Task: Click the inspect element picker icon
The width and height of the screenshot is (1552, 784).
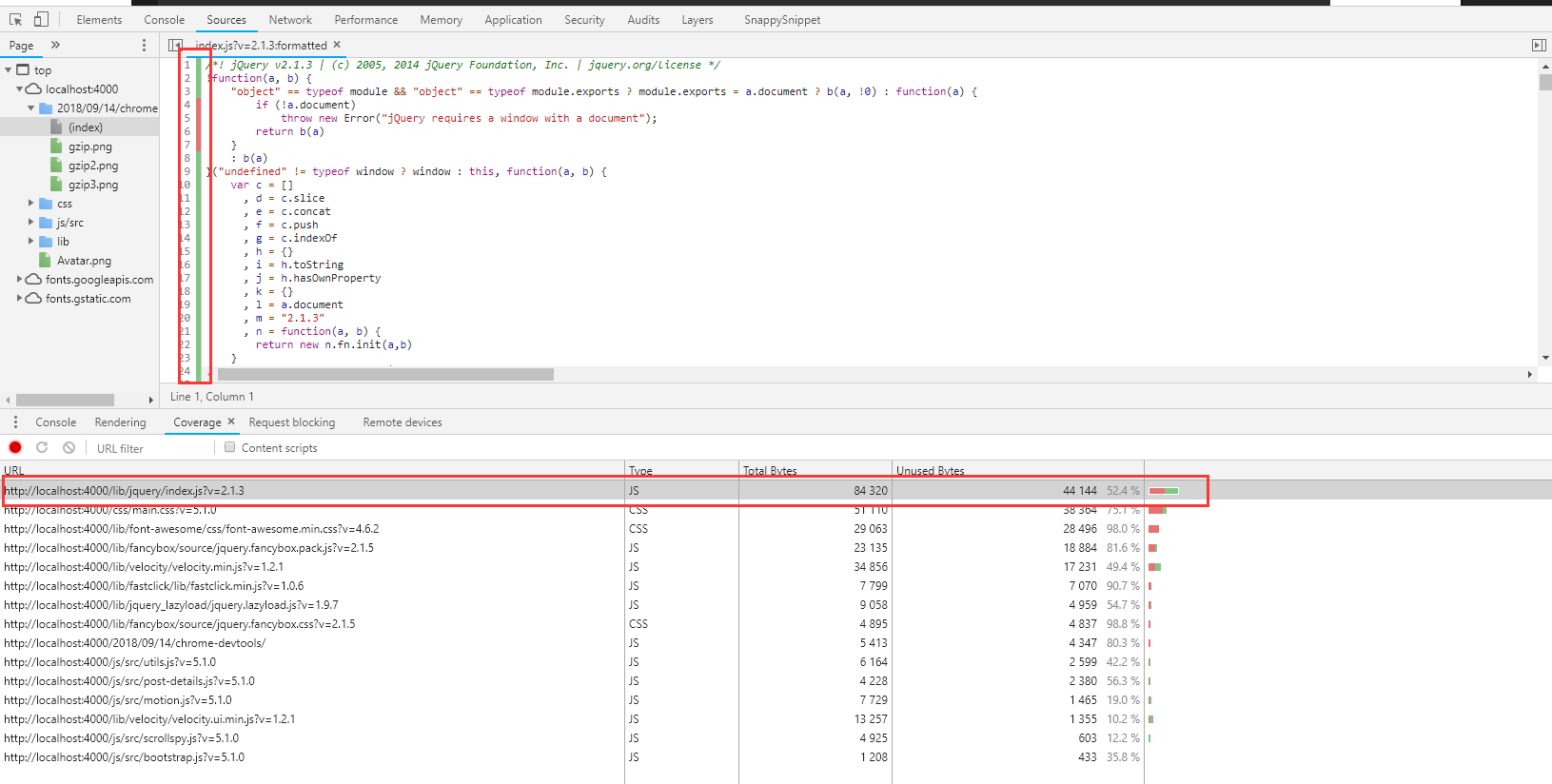Action: pos(15,19)
